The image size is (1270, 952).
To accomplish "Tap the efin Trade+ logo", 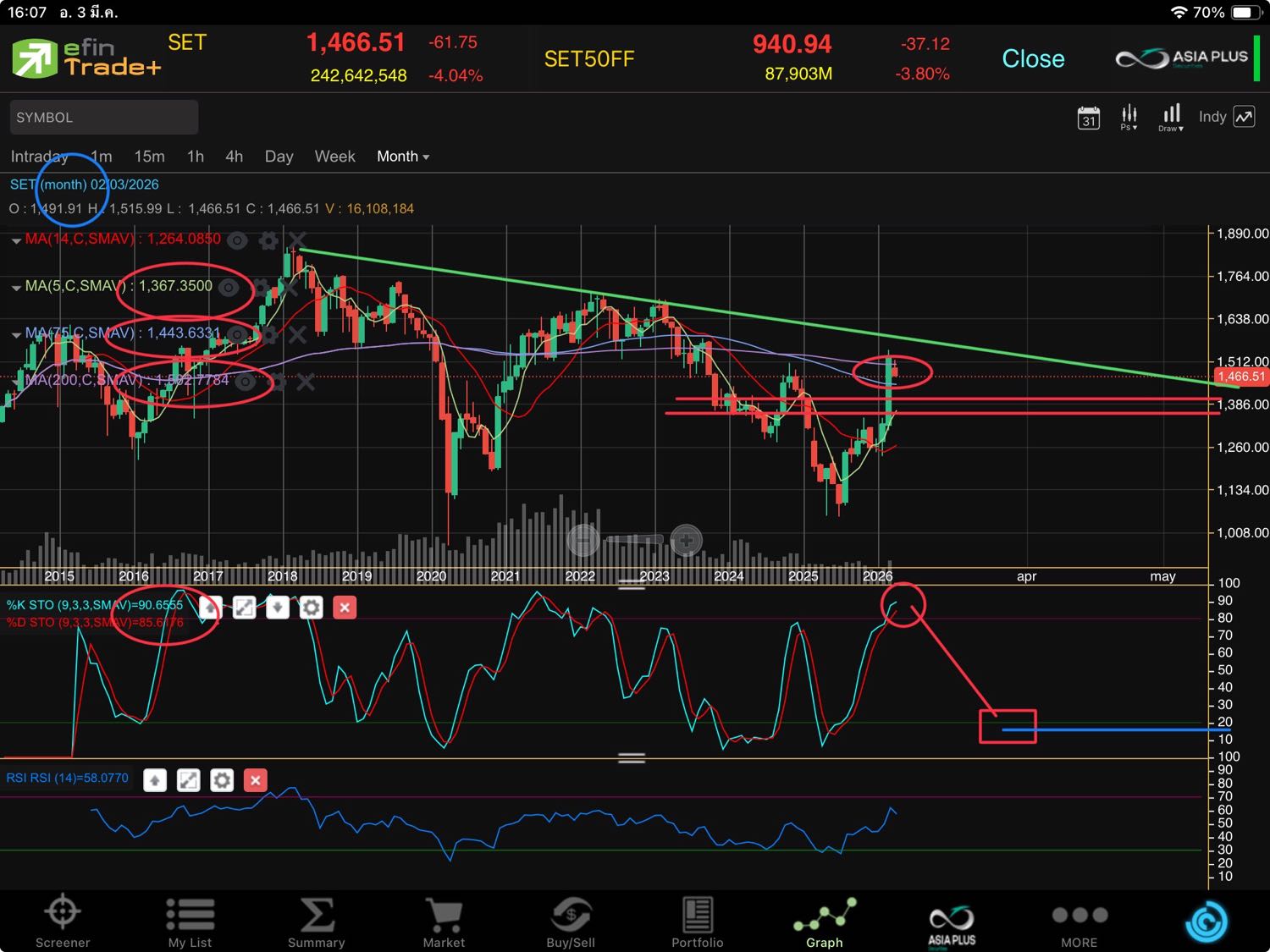I will [x=86, y=58].
